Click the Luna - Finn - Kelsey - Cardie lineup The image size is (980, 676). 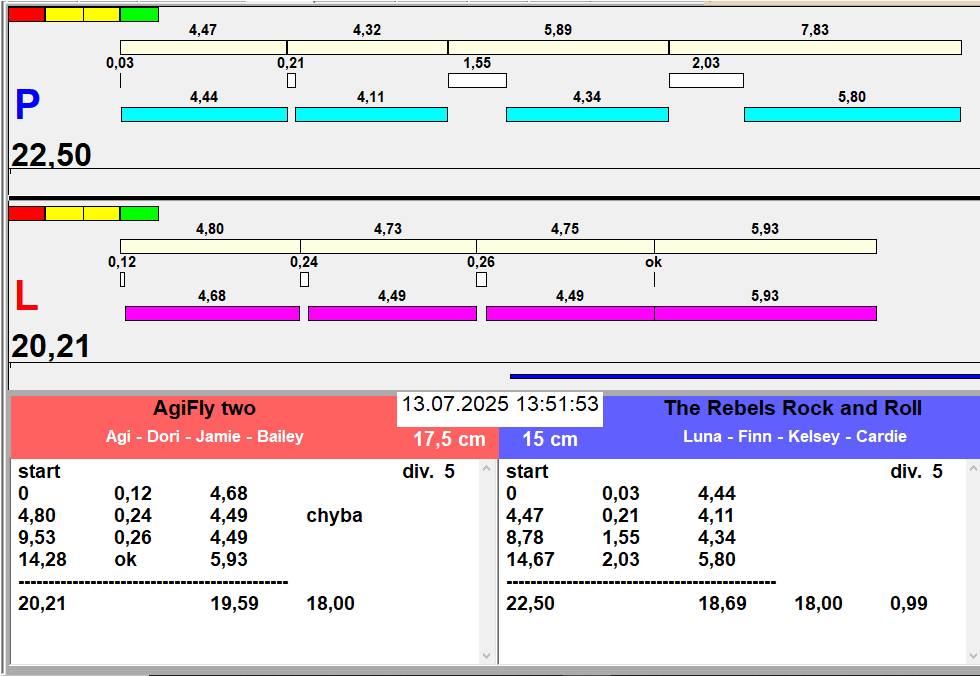pyautogui.click(x=795, y=436)
